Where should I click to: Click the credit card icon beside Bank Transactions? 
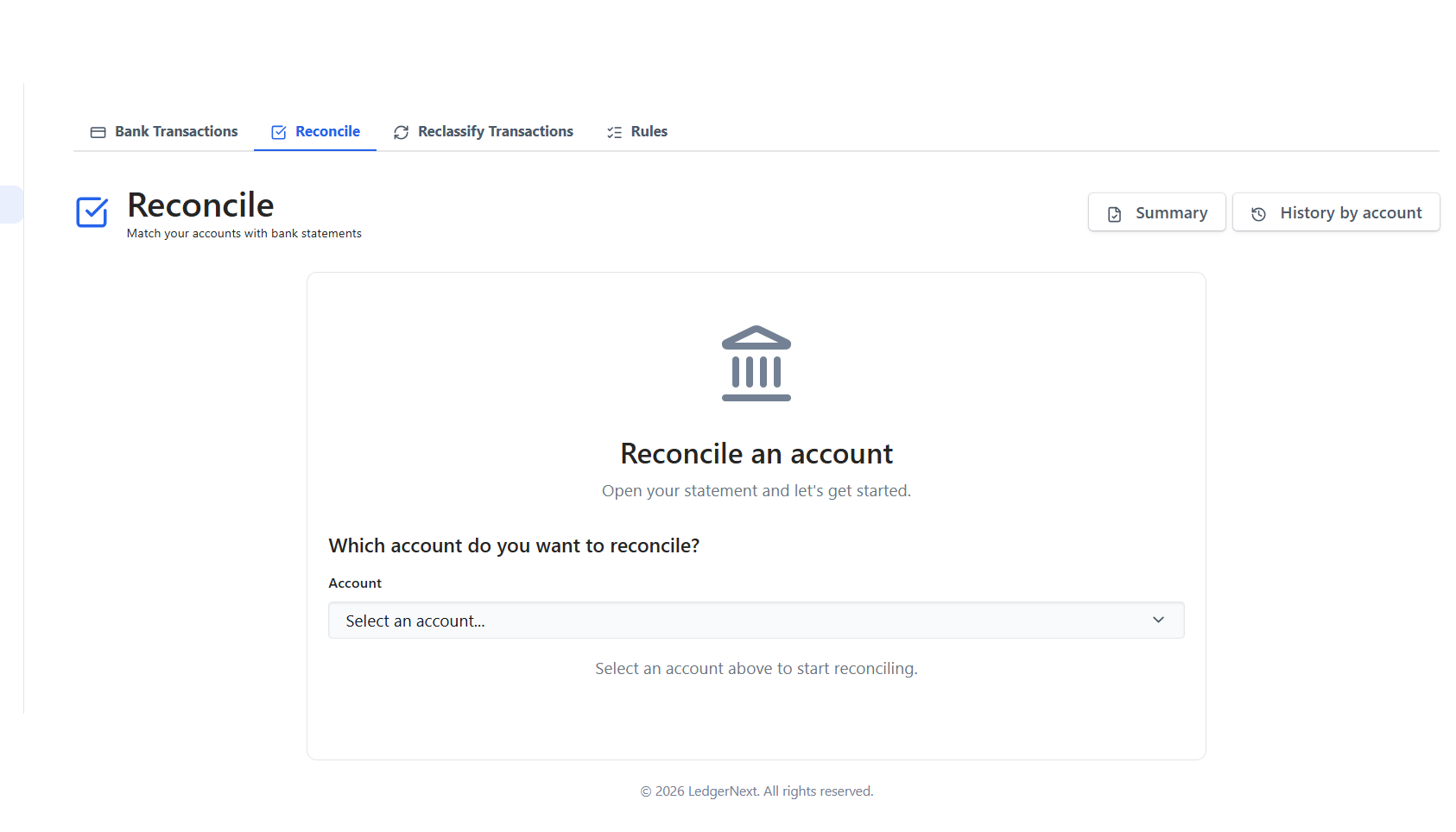click(98, 131)
